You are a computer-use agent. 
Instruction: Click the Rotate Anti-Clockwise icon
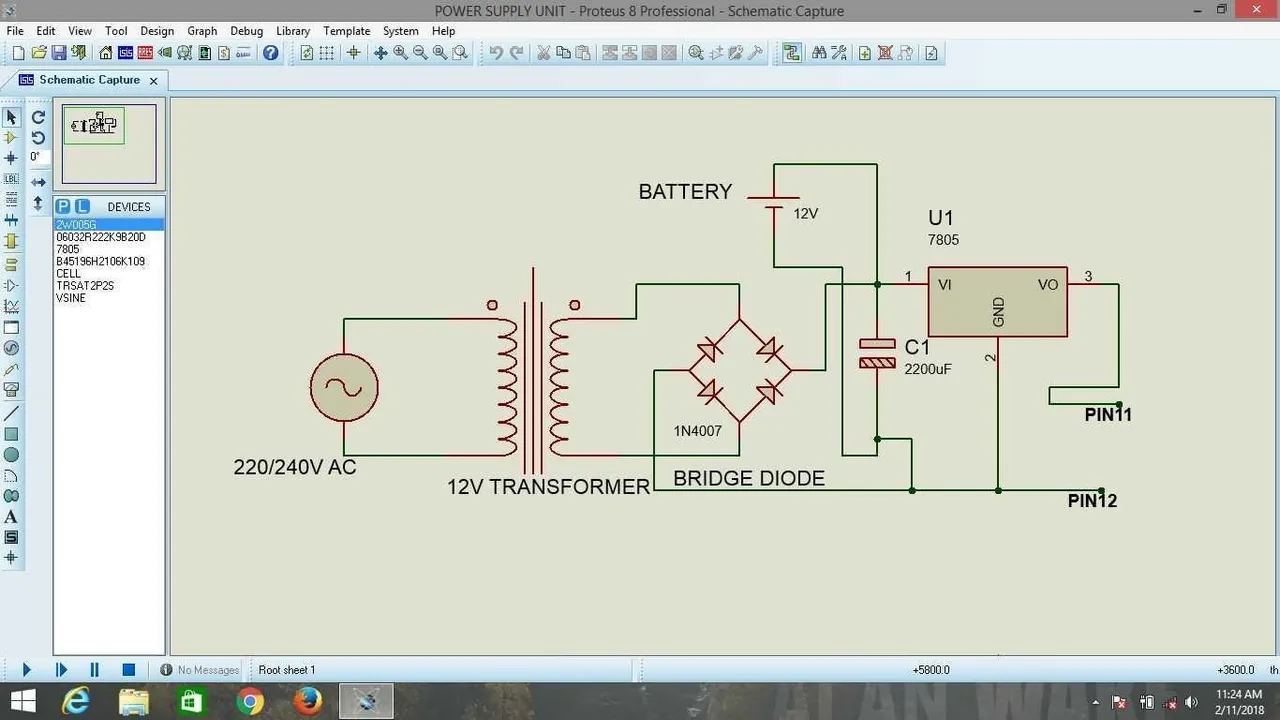click(x=38, y=137)
